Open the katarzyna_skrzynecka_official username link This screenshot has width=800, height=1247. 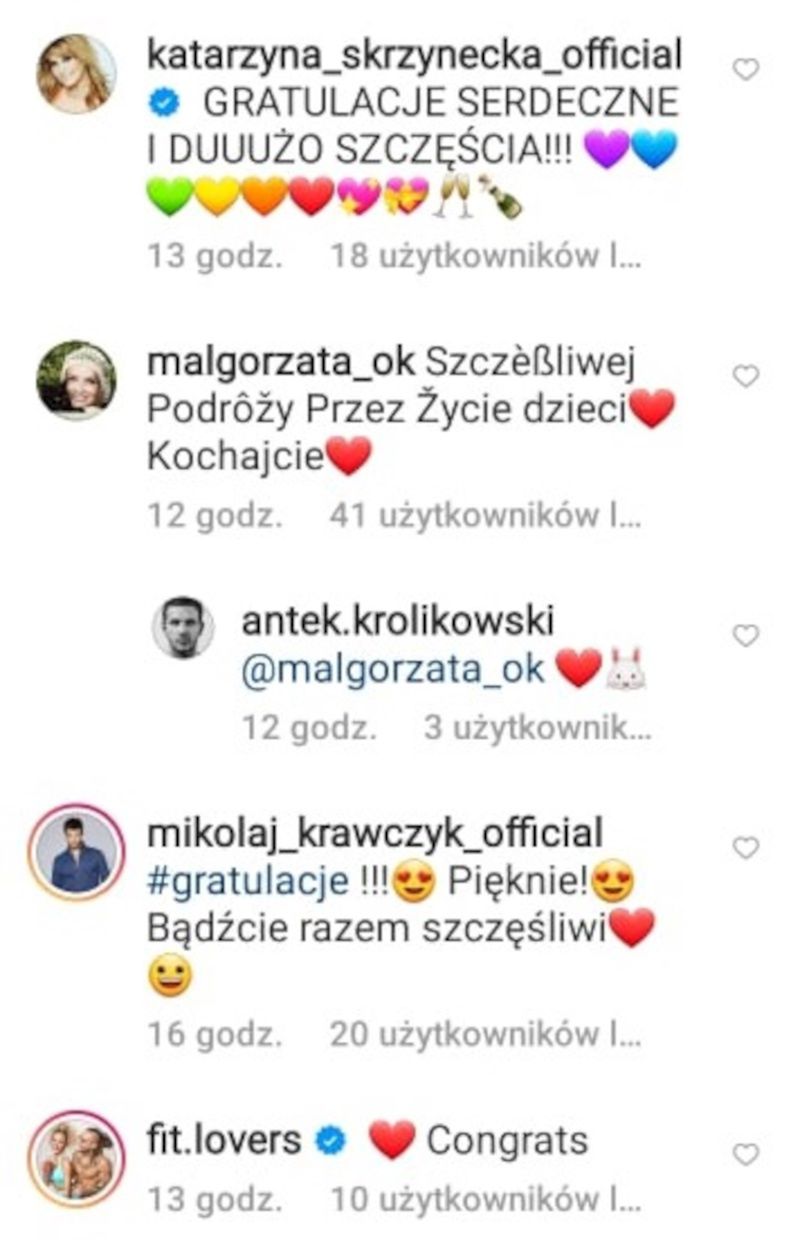click(414, 54)
